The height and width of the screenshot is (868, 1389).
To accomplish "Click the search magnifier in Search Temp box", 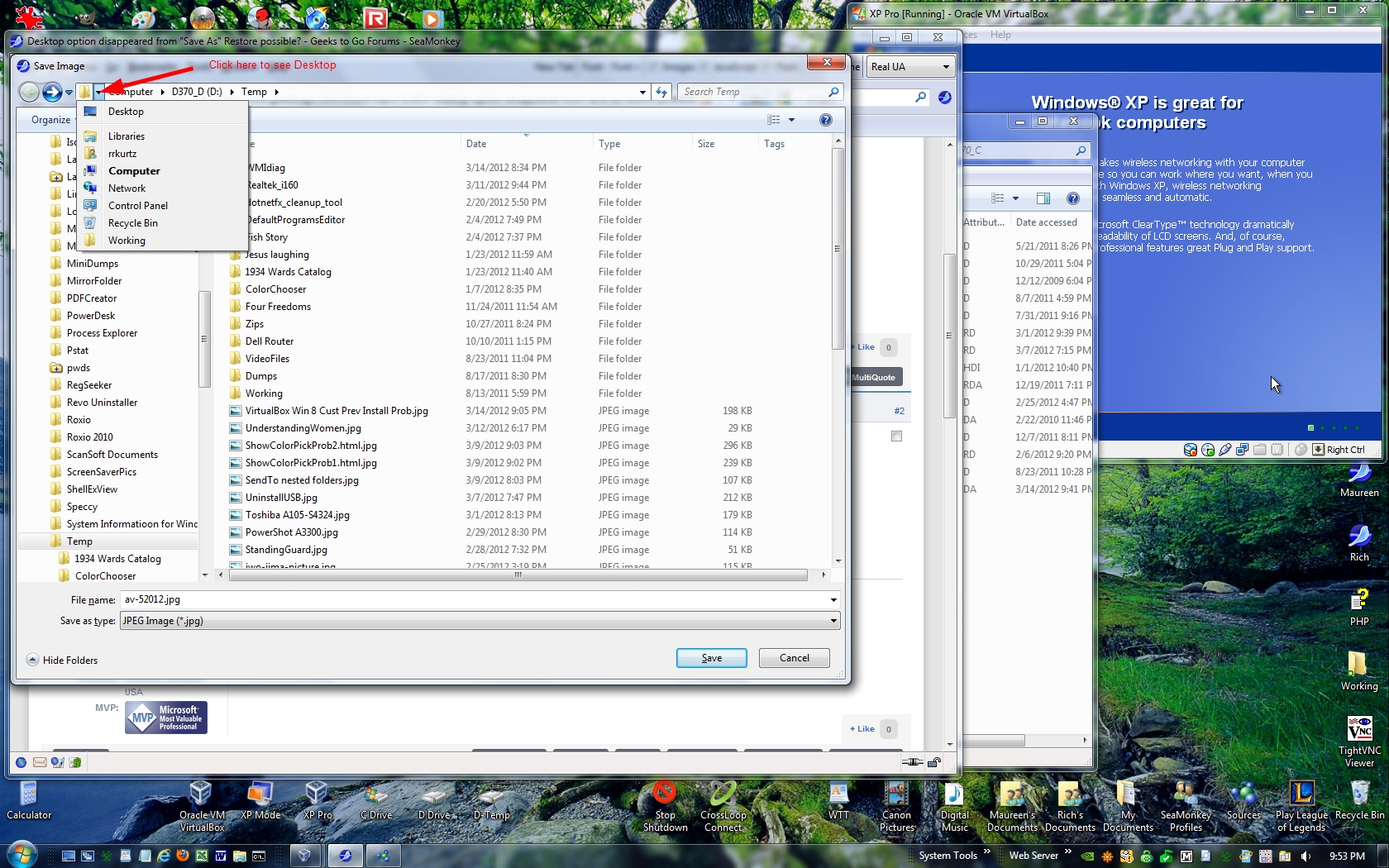I will pyautogui.click(x=833, y=92).
